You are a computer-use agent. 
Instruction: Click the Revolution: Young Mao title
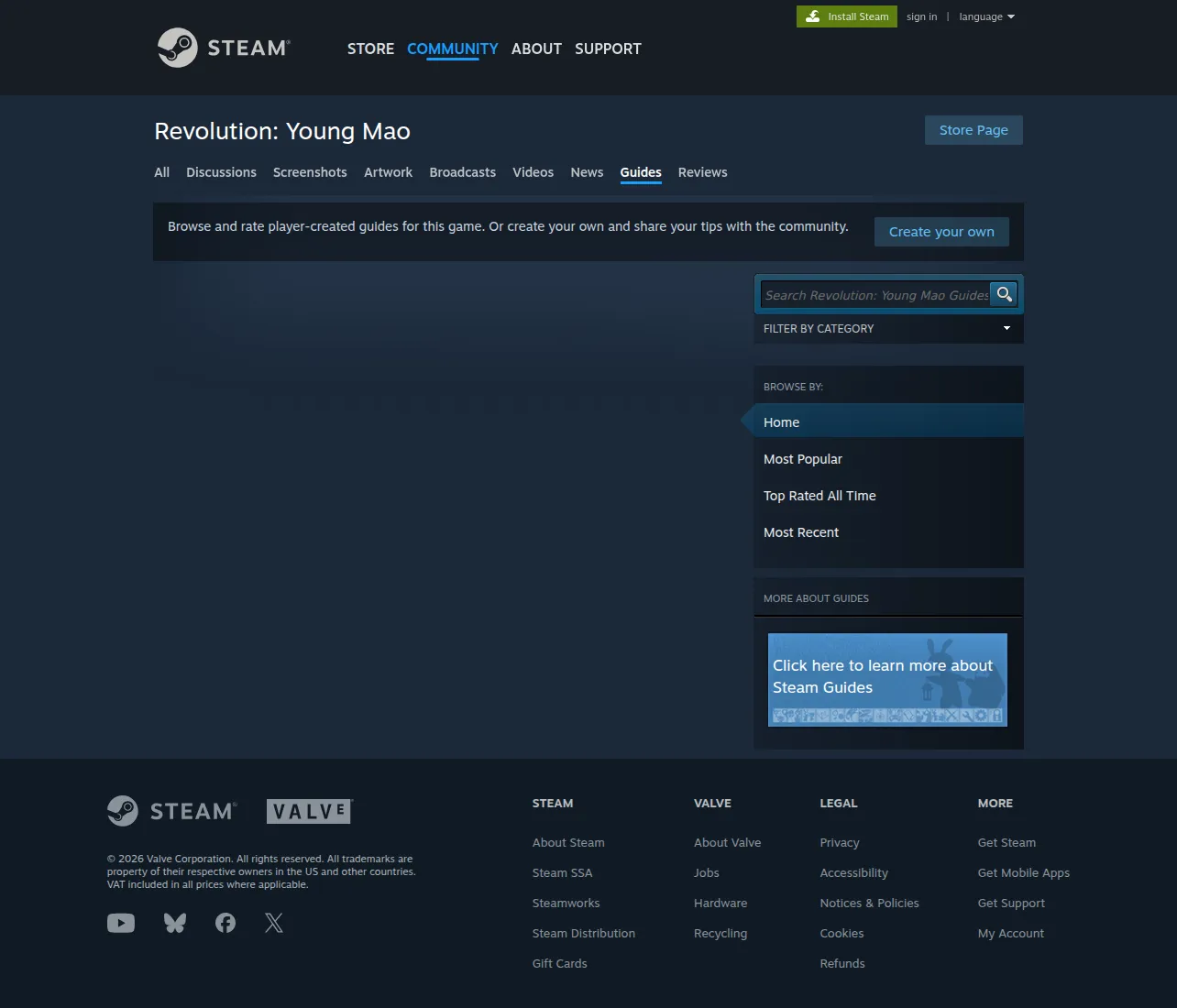click(282, 131)
